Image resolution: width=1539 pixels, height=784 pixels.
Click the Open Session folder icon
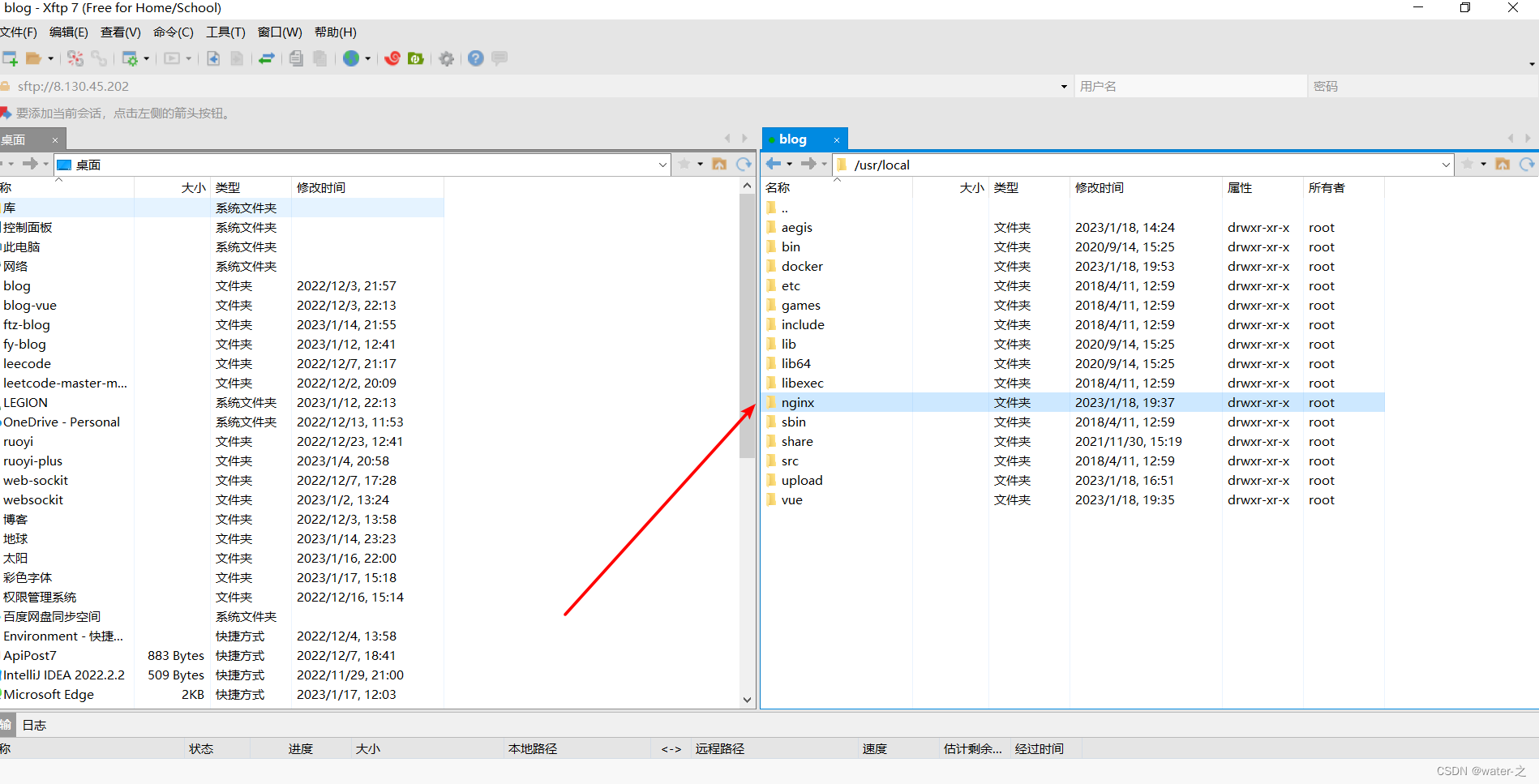pyautogui.click(x=33, y=58)
